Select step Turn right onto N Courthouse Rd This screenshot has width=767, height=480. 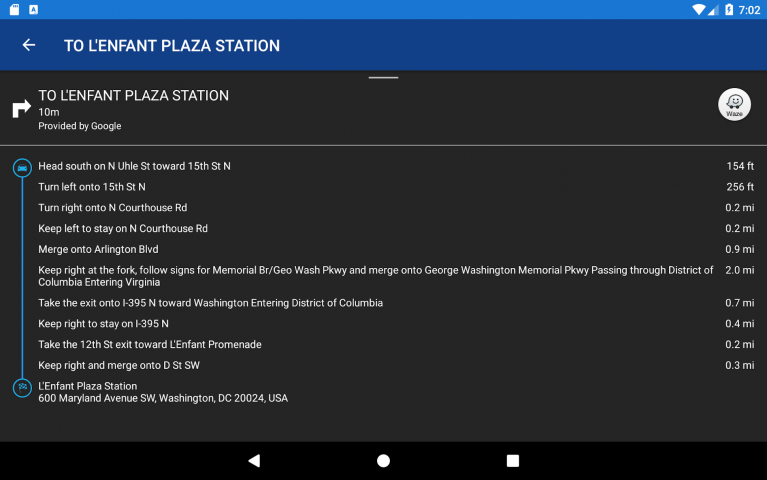pos(112,208)
